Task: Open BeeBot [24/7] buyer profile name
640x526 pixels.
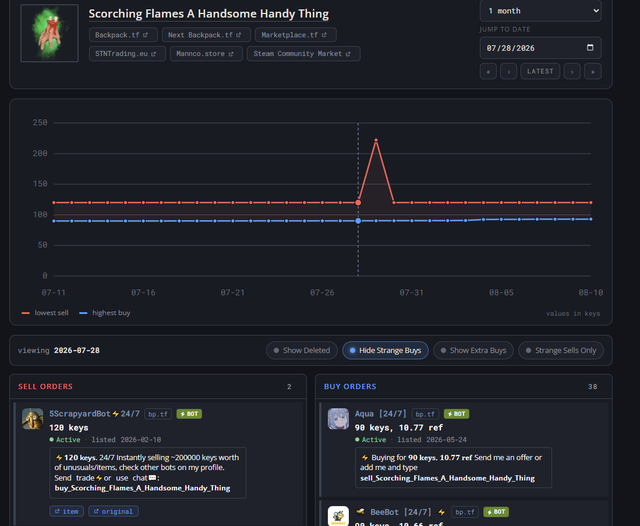Action: point(400,512)
